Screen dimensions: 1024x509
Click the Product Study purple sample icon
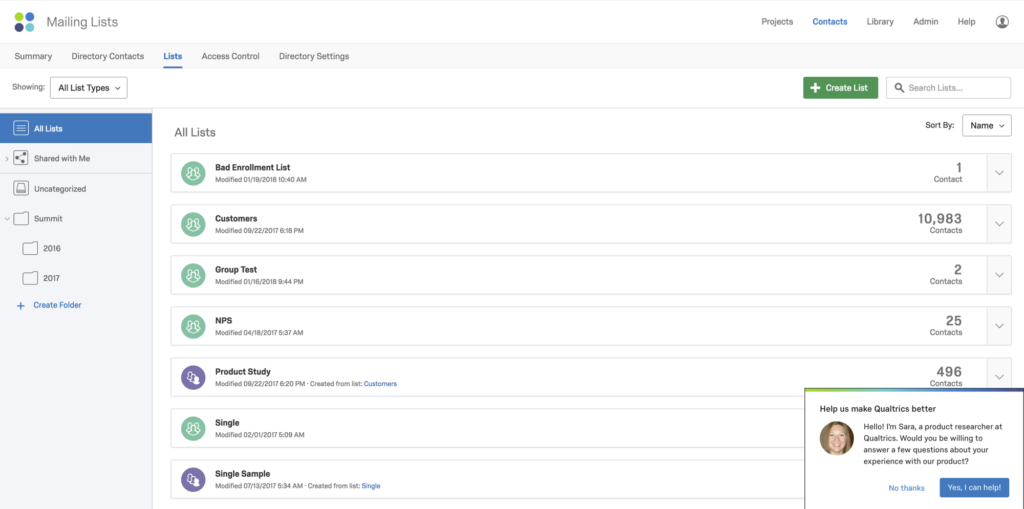pyautogui.click(x=193, y=377)
